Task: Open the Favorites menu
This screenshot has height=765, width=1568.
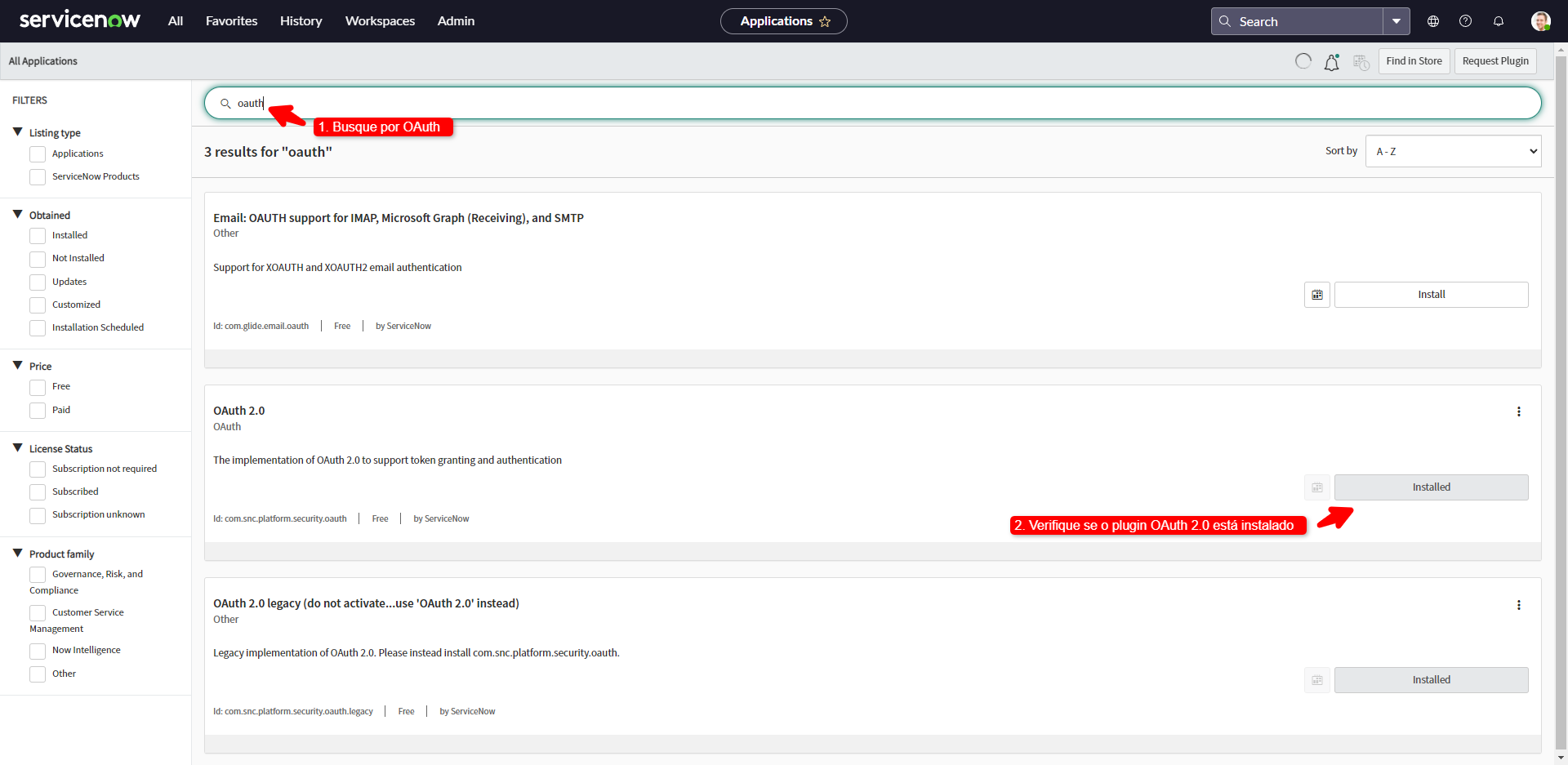Action: tap(231, 21)
